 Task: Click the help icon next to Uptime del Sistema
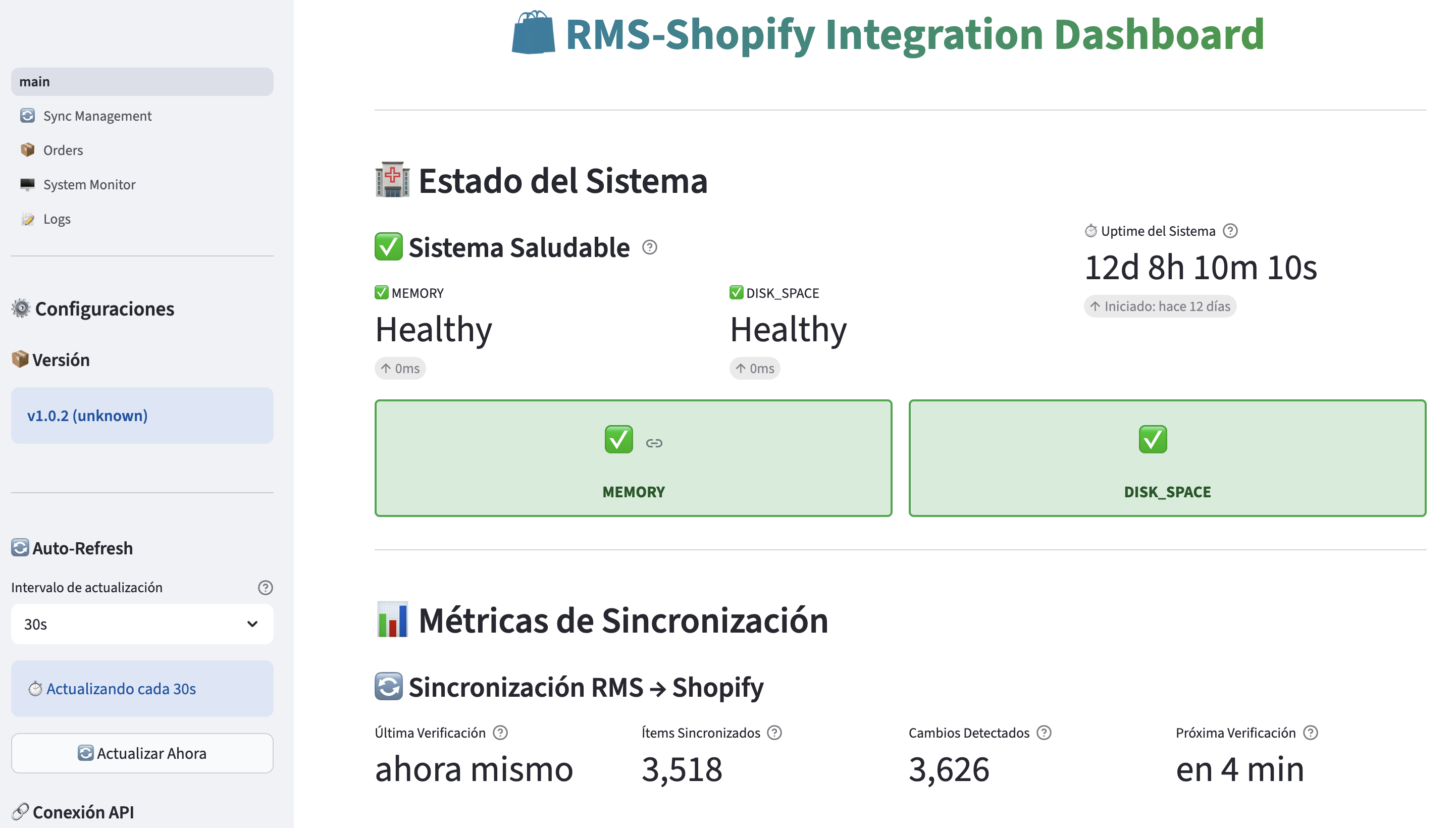pos(1230,231)
